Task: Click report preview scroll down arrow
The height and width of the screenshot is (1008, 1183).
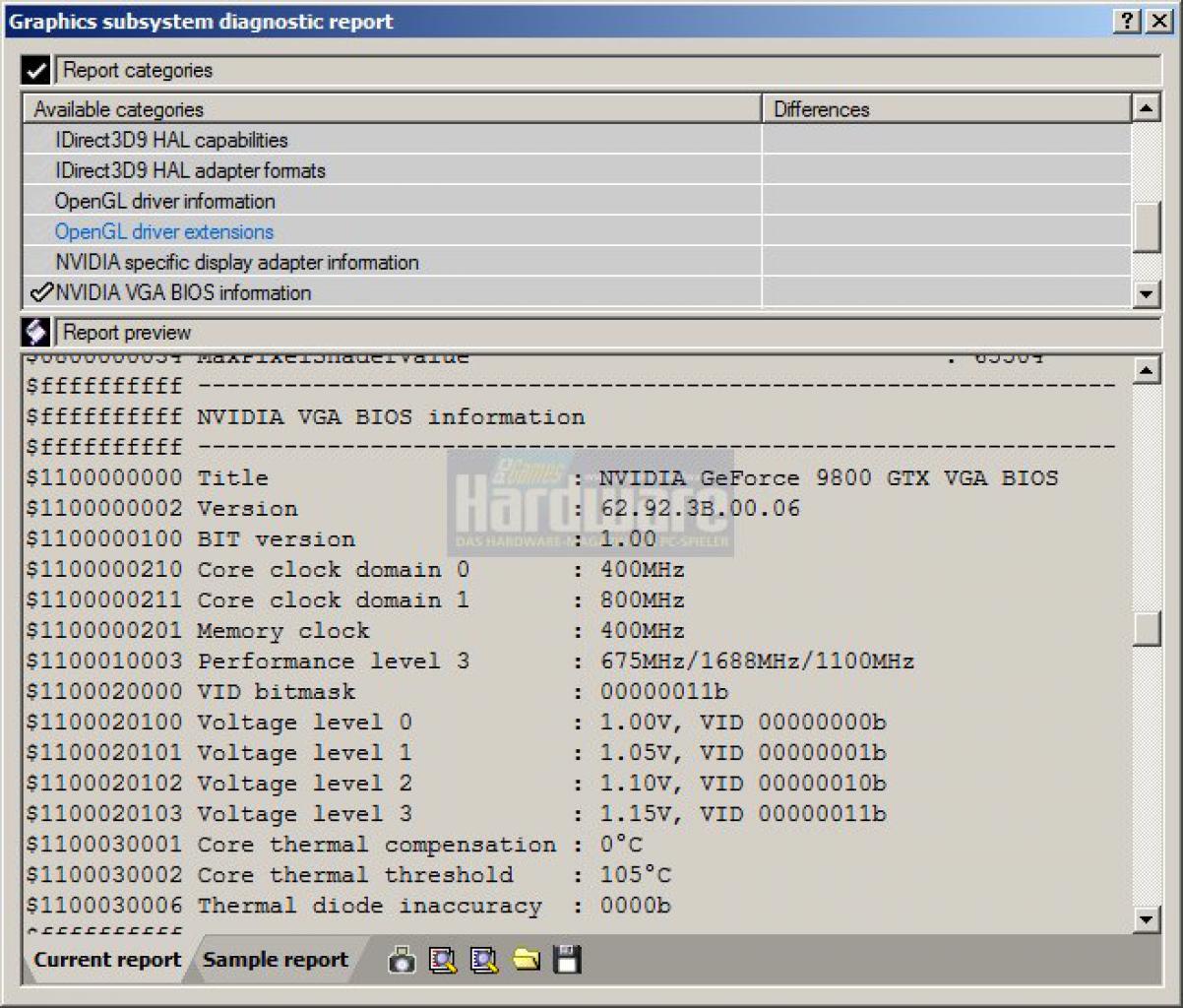Action: [1147, 919]
